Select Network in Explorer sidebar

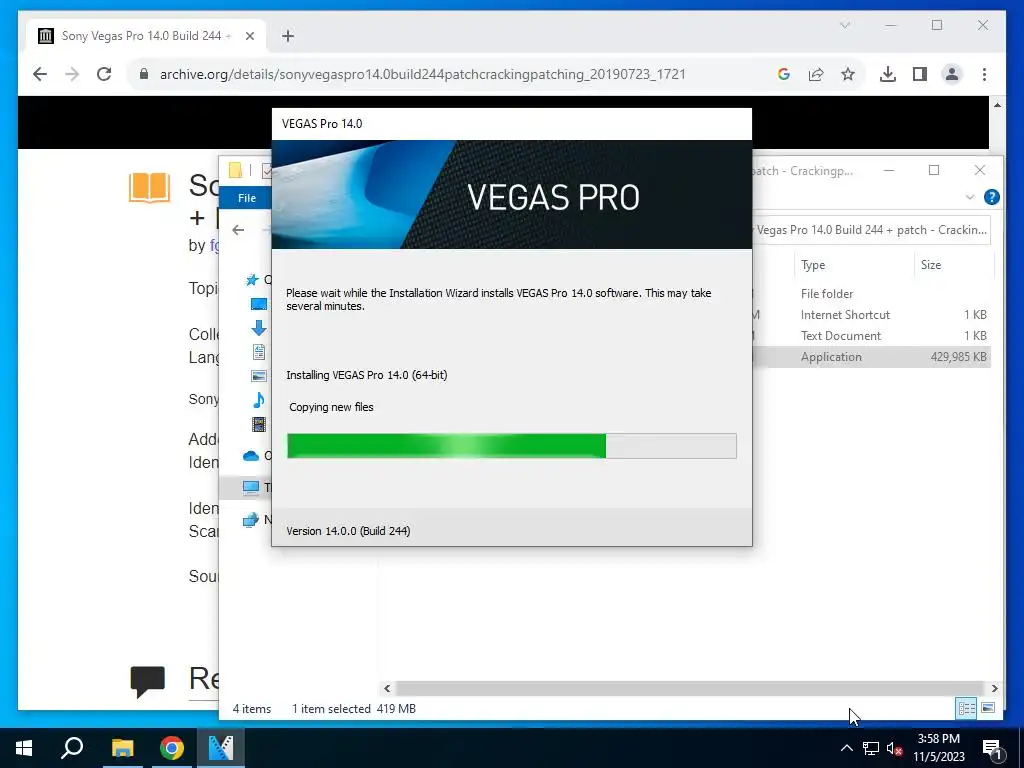251,520
